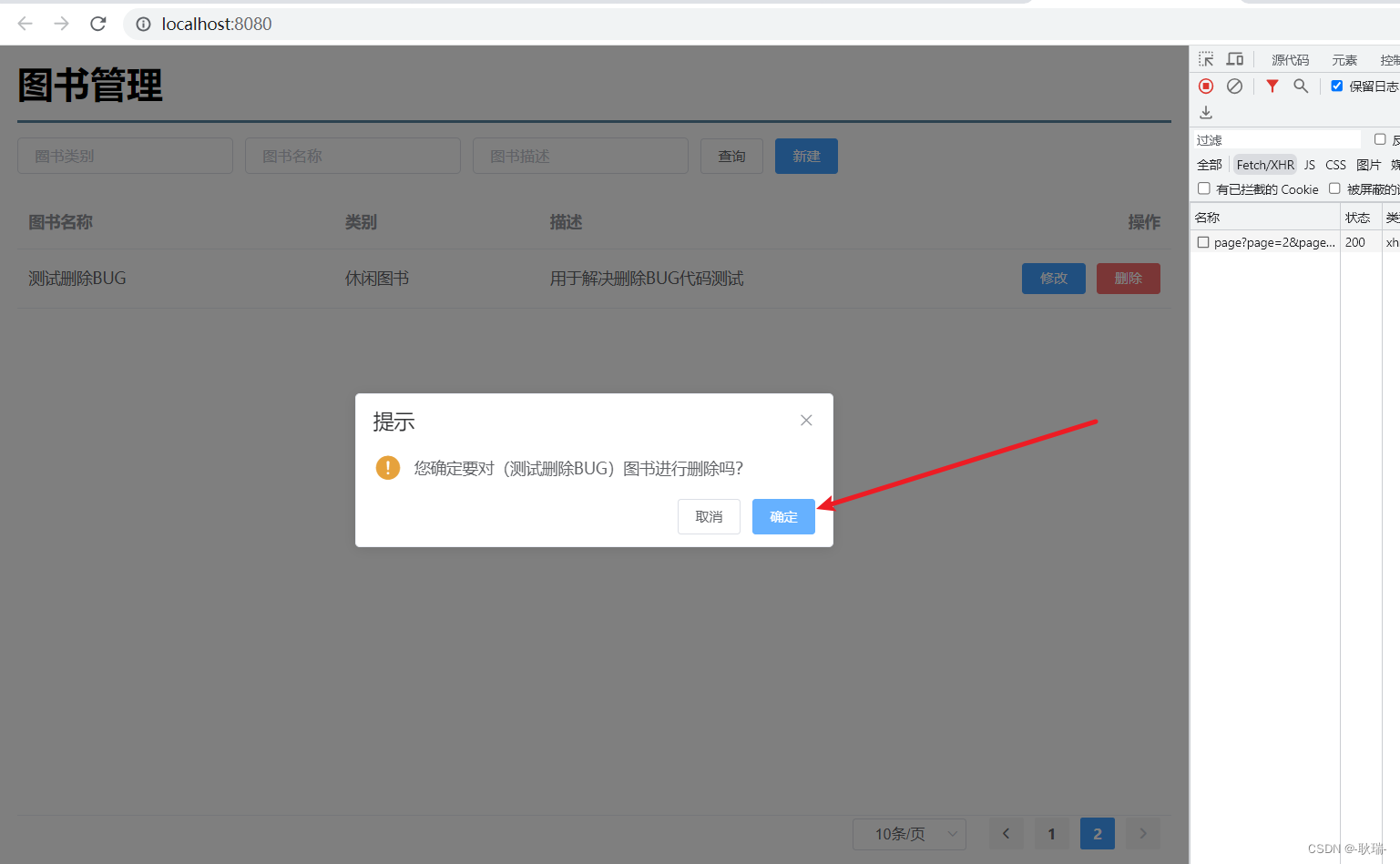The width and height of the screenshot is (1400, 864).
Task: Click 删除 for 测试删除BUG row
Action: pyautogui.click(x=1129, y=279)
